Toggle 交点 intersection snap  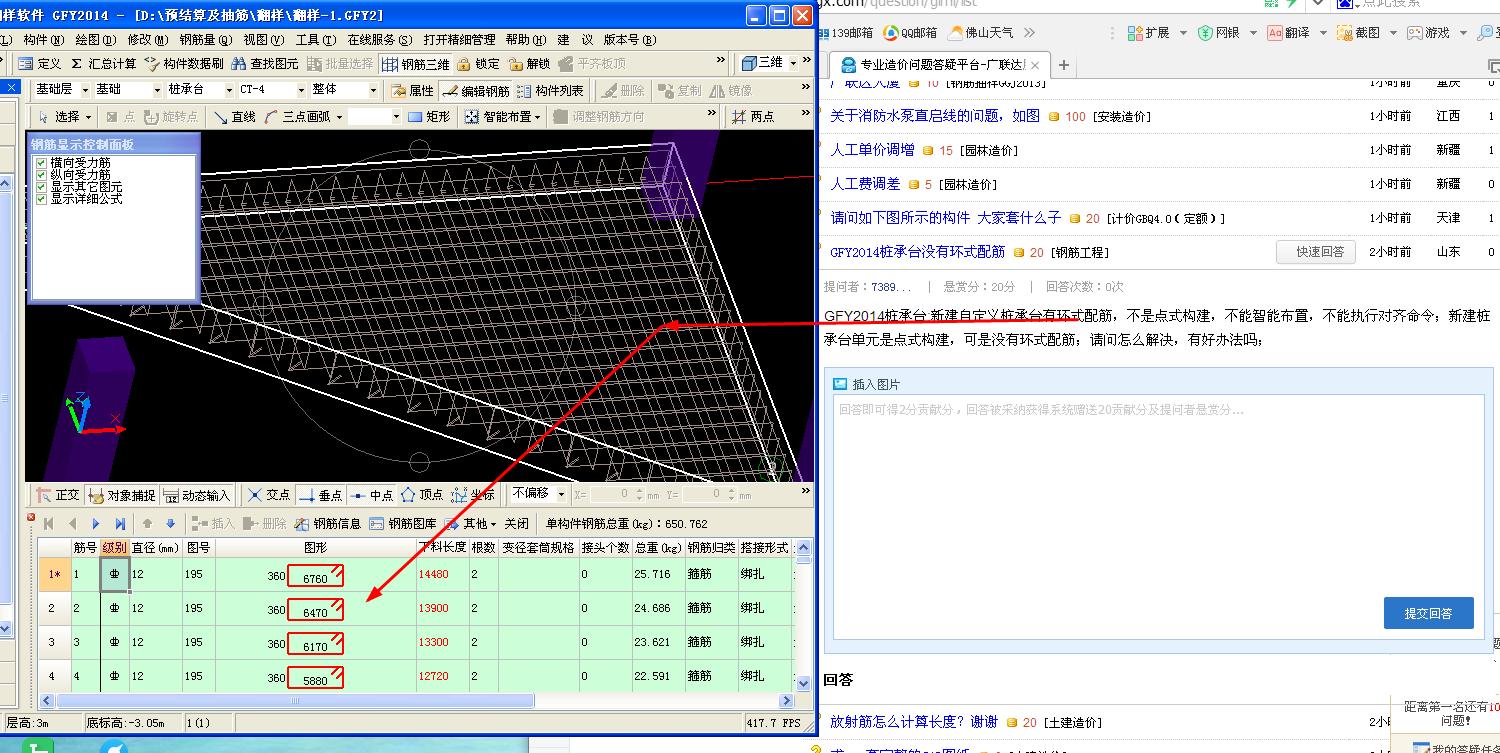(269, 495)
